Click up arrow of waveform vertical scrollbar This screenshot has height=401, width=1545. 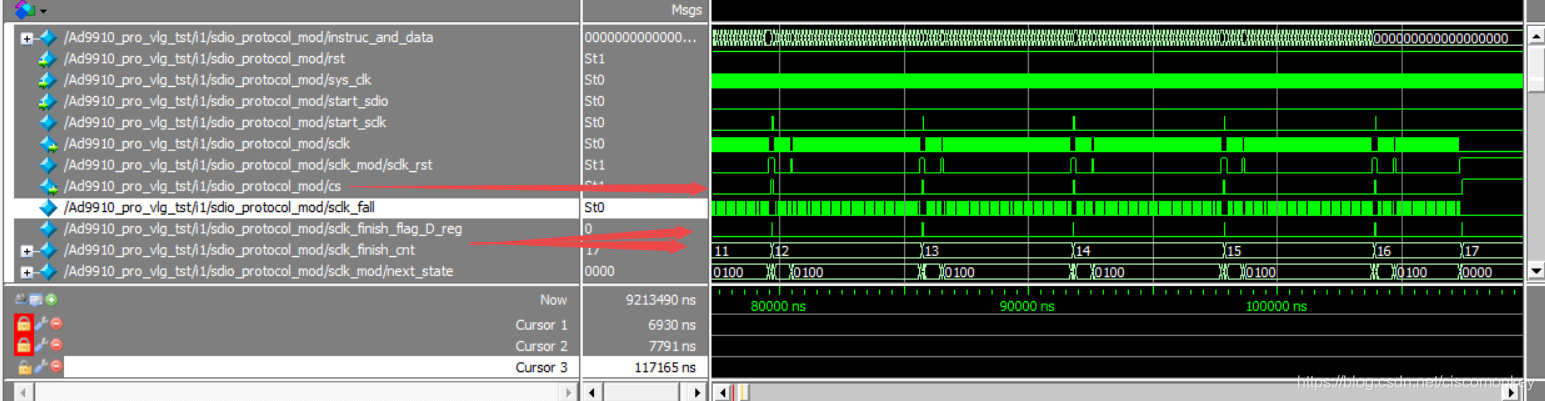point(1535,37)
